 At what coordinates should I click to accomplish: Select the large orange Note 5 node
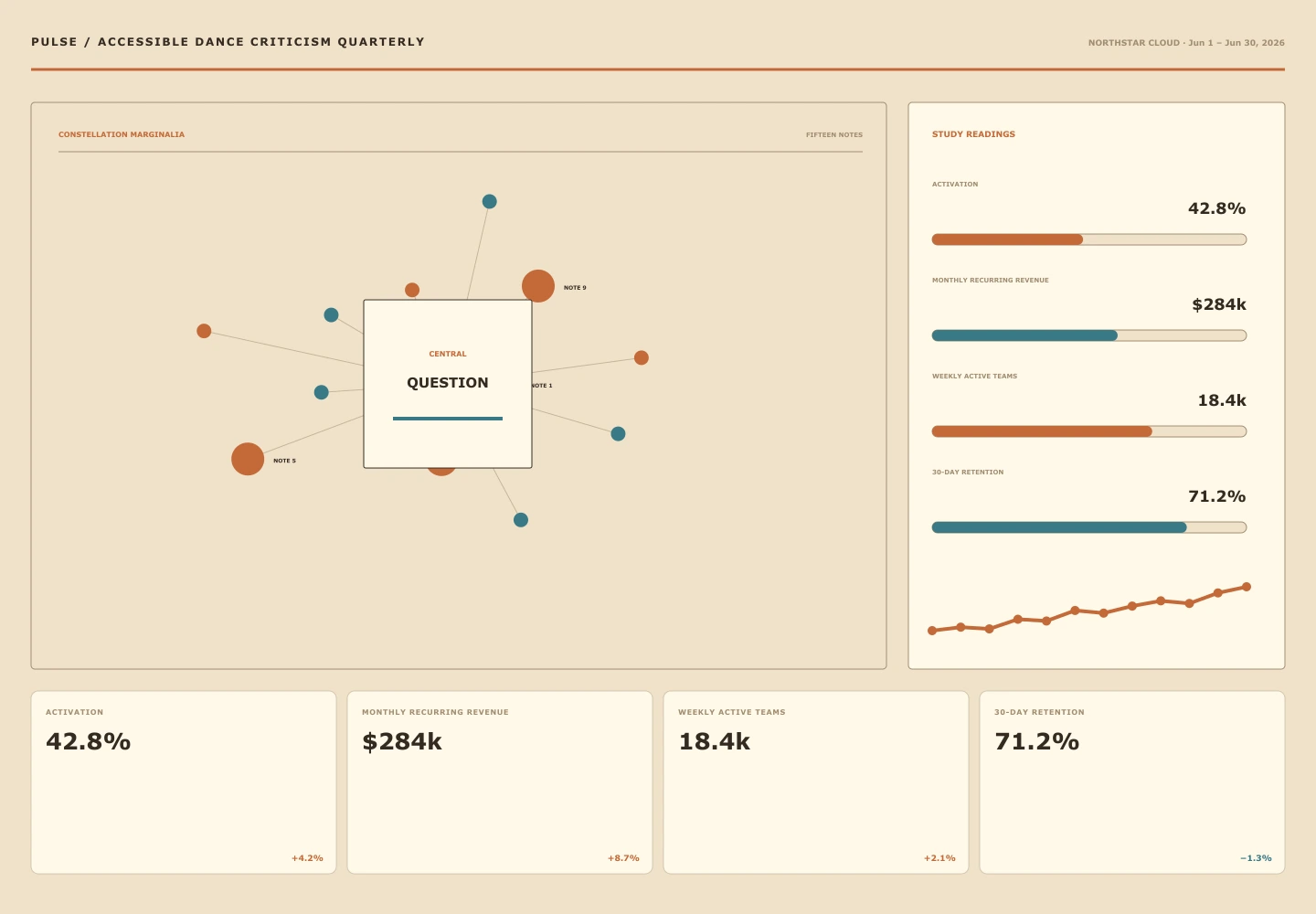[x=248, y=459]
